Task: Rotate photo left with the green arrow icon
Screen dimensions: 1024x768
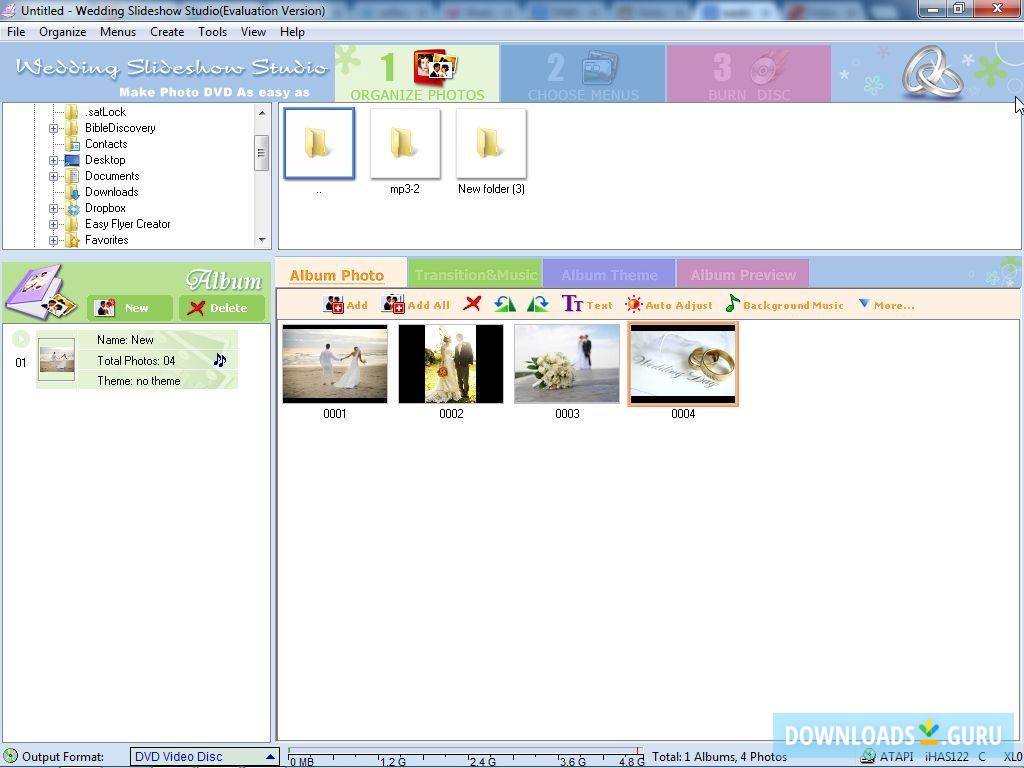Action: pyautogui.click(x=503, y=304)
